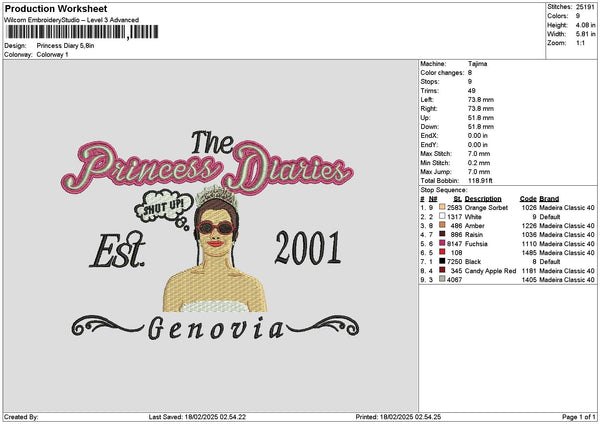Click the 'Fuchsia' description text
Image resolution: width=600 pixels, height=424 pixels.
(476, 243)
